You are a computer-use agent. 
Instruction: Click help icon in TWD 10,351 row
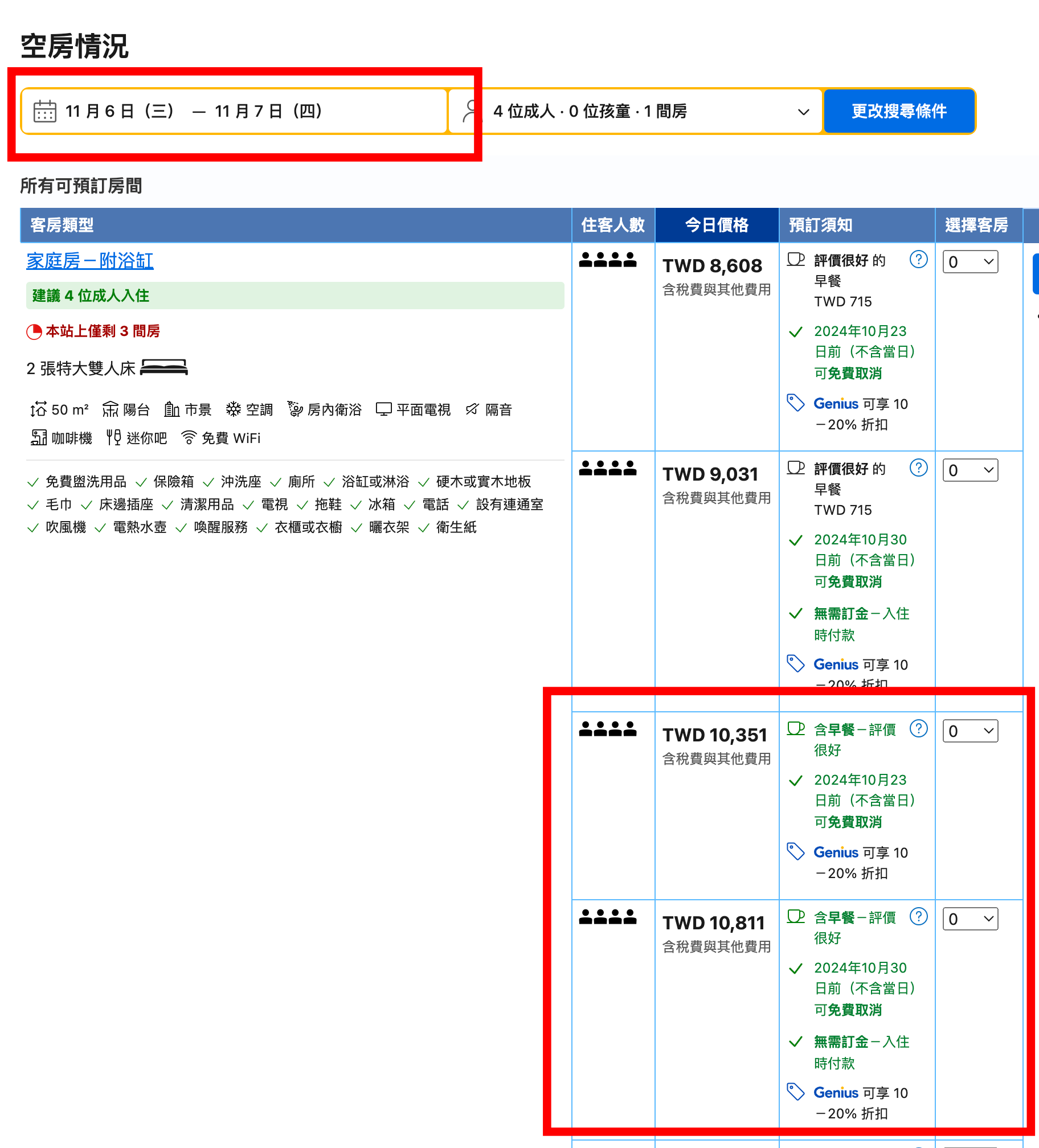point(918,729)
